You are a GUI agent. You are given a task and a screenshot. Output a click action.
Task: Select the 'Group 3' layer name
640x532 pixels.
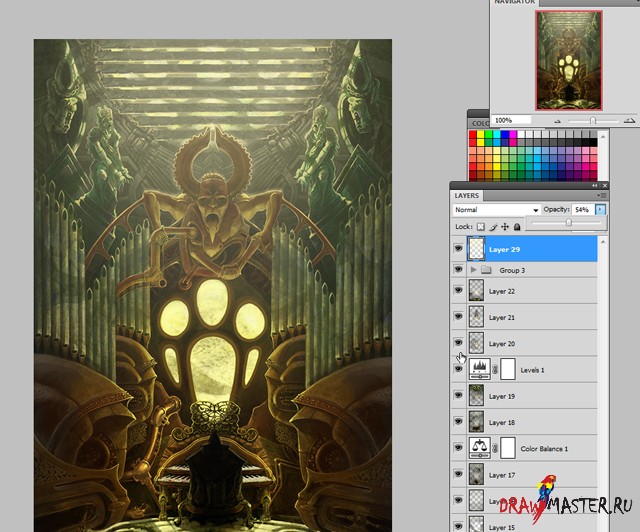[x=512, y=270]
